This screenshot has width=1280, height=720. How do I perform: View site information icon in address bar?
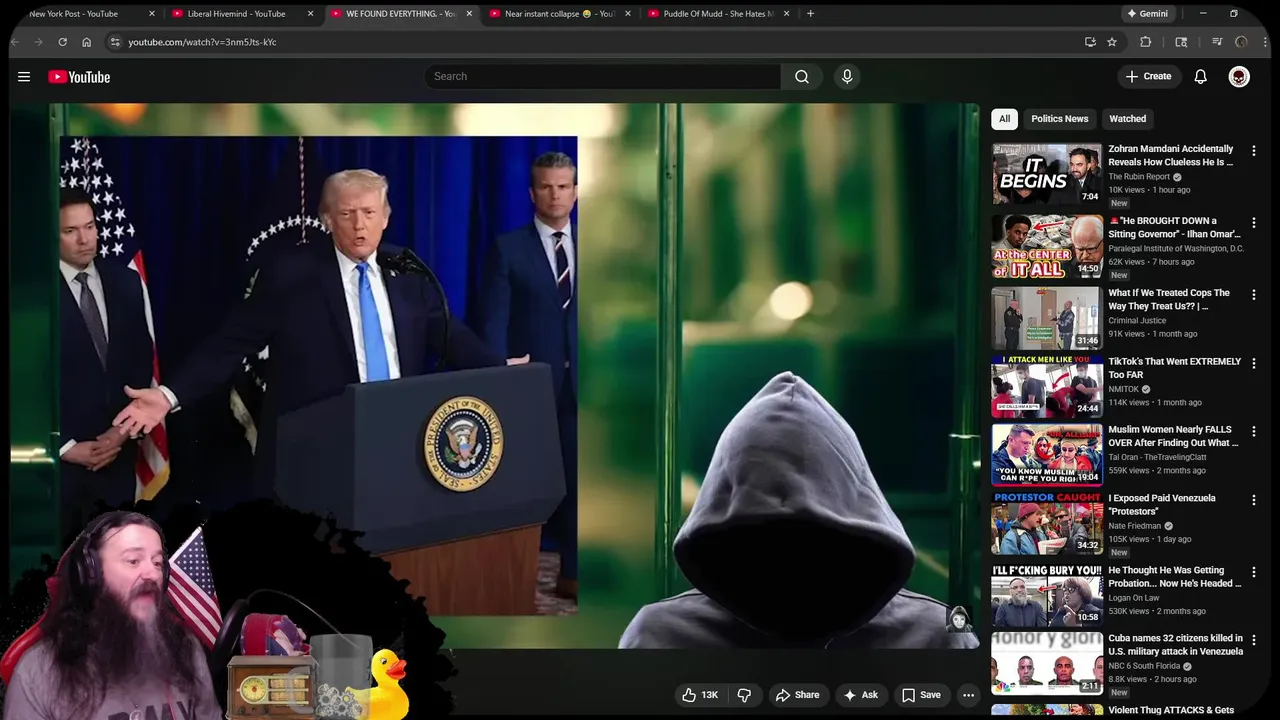point(115,42)
